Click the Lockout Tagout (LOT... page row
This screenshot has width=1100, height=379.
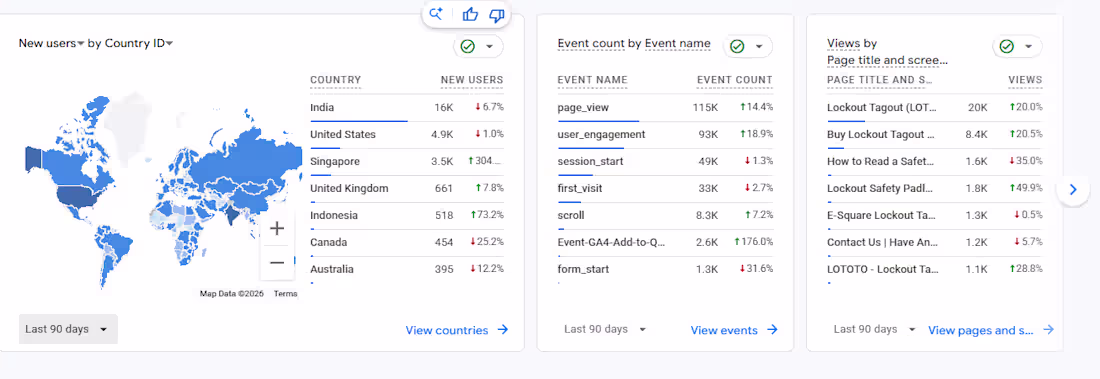[934, 108]
